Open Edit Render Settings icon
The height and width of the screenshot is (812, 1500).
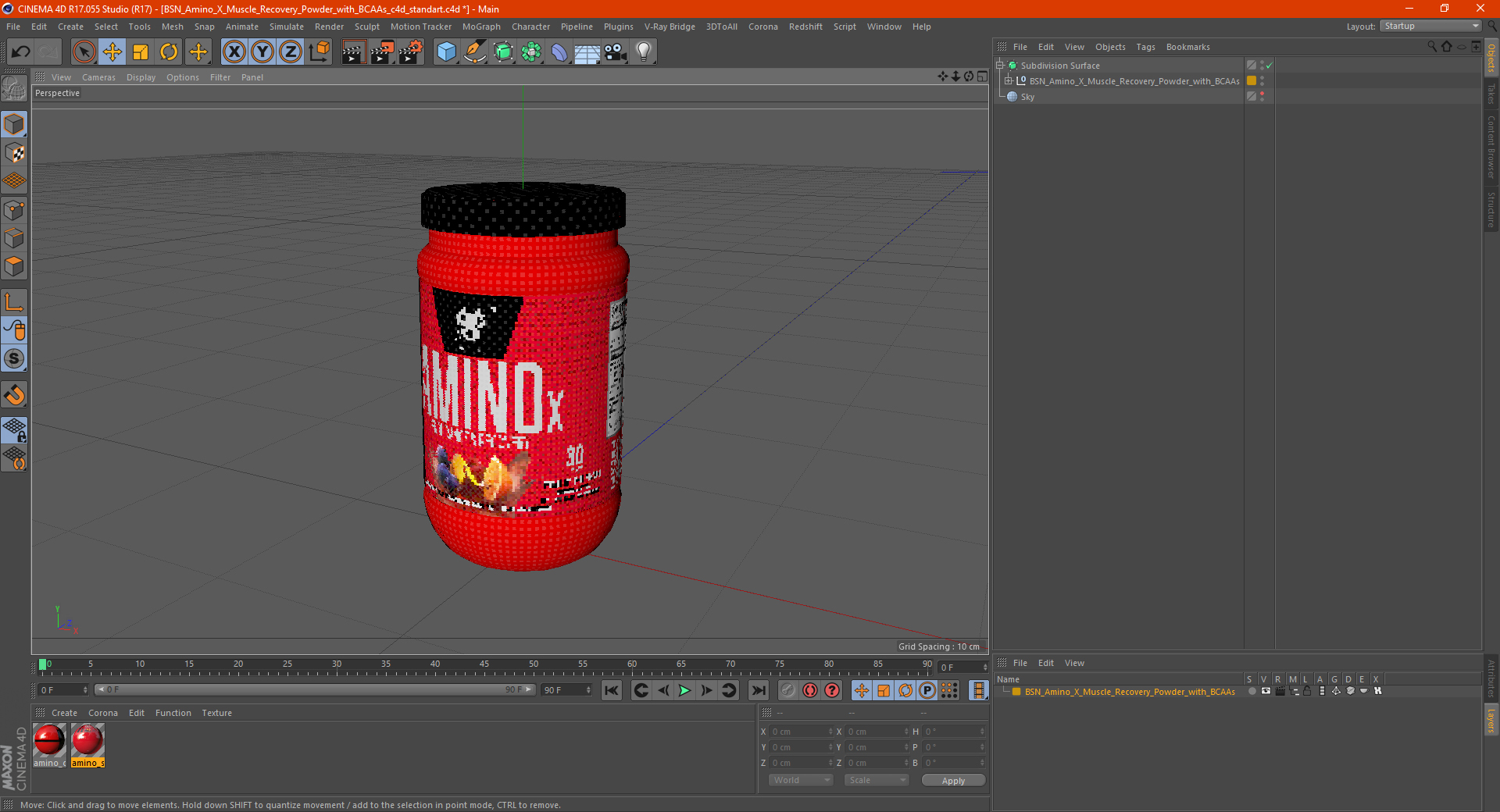click(411, 52)
